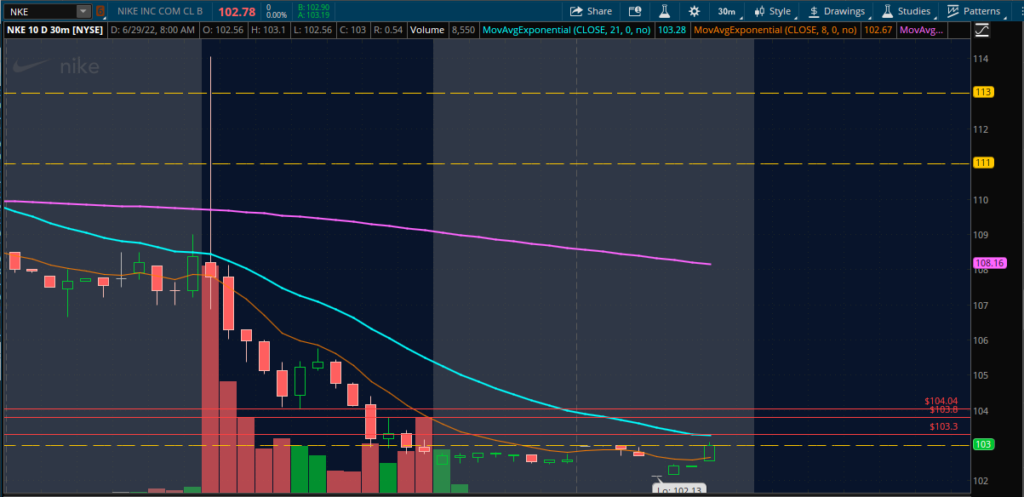This screenshot has height=497, width=1024.
Task: Click the yellow 111 price level tag
Action: click(x=983, y=163)
